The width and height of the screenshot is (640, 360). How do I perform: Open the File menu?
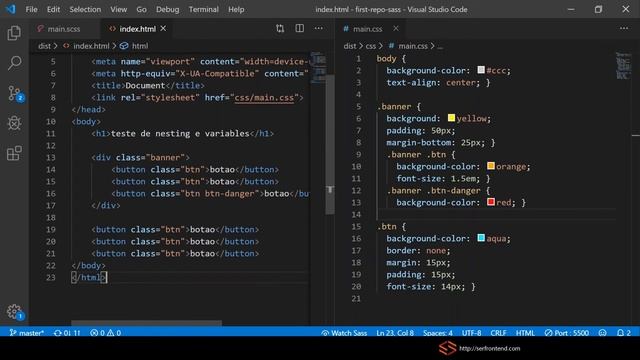tap(31, 9)
